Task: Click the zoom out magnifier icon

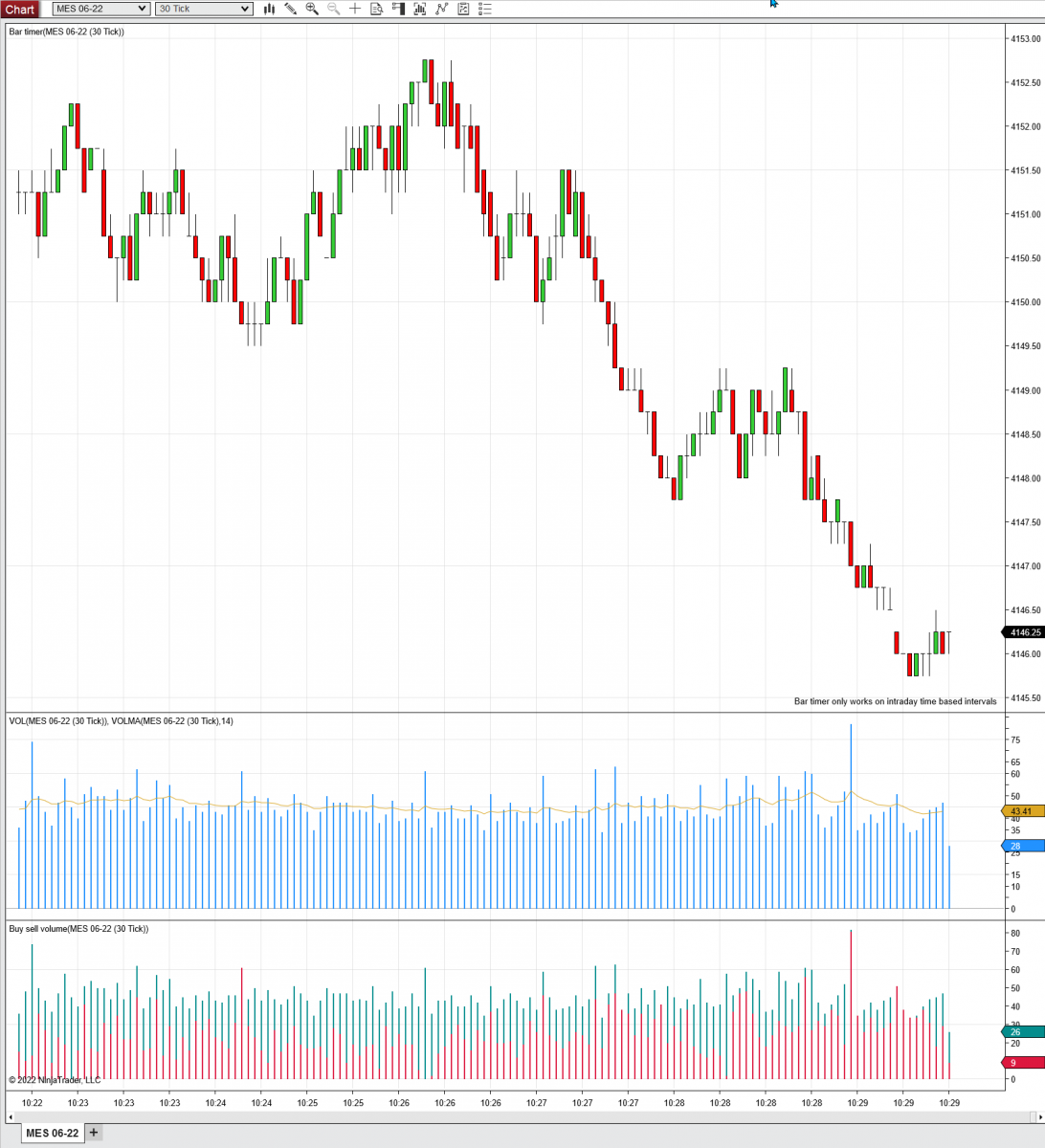Action: tap(334, 9)
